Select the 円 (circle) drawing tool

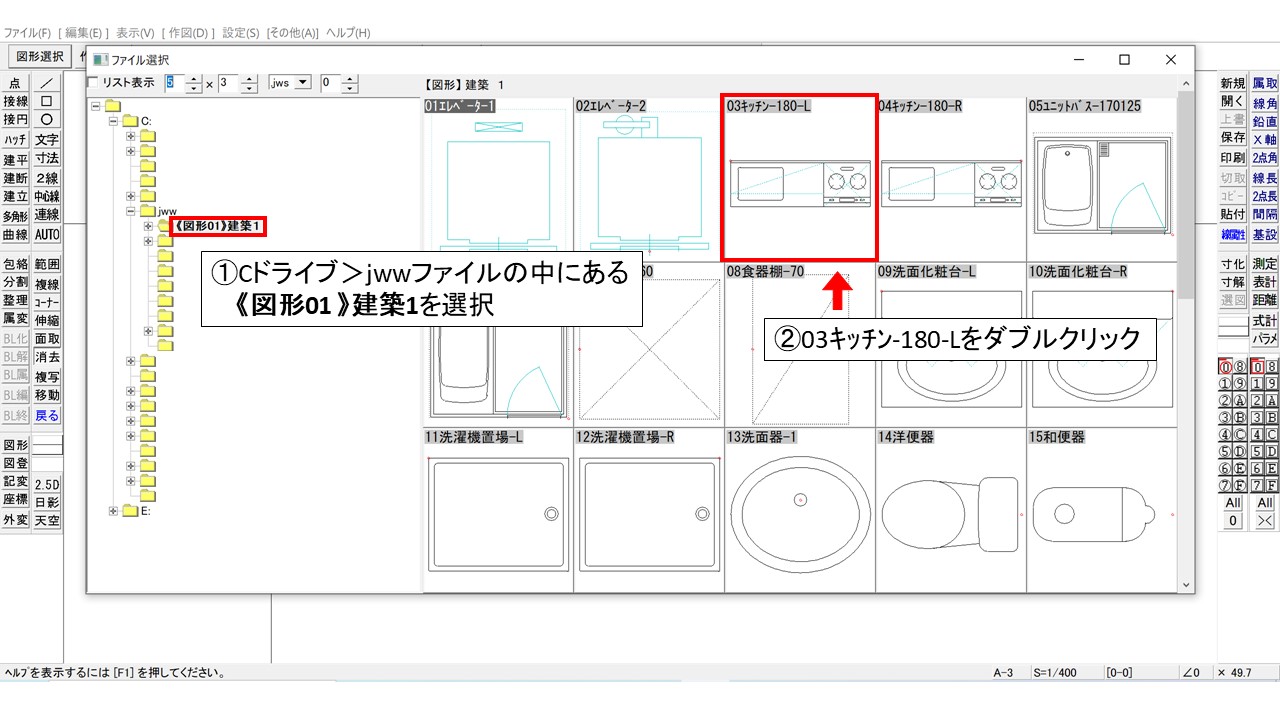[x=46, y=119]
